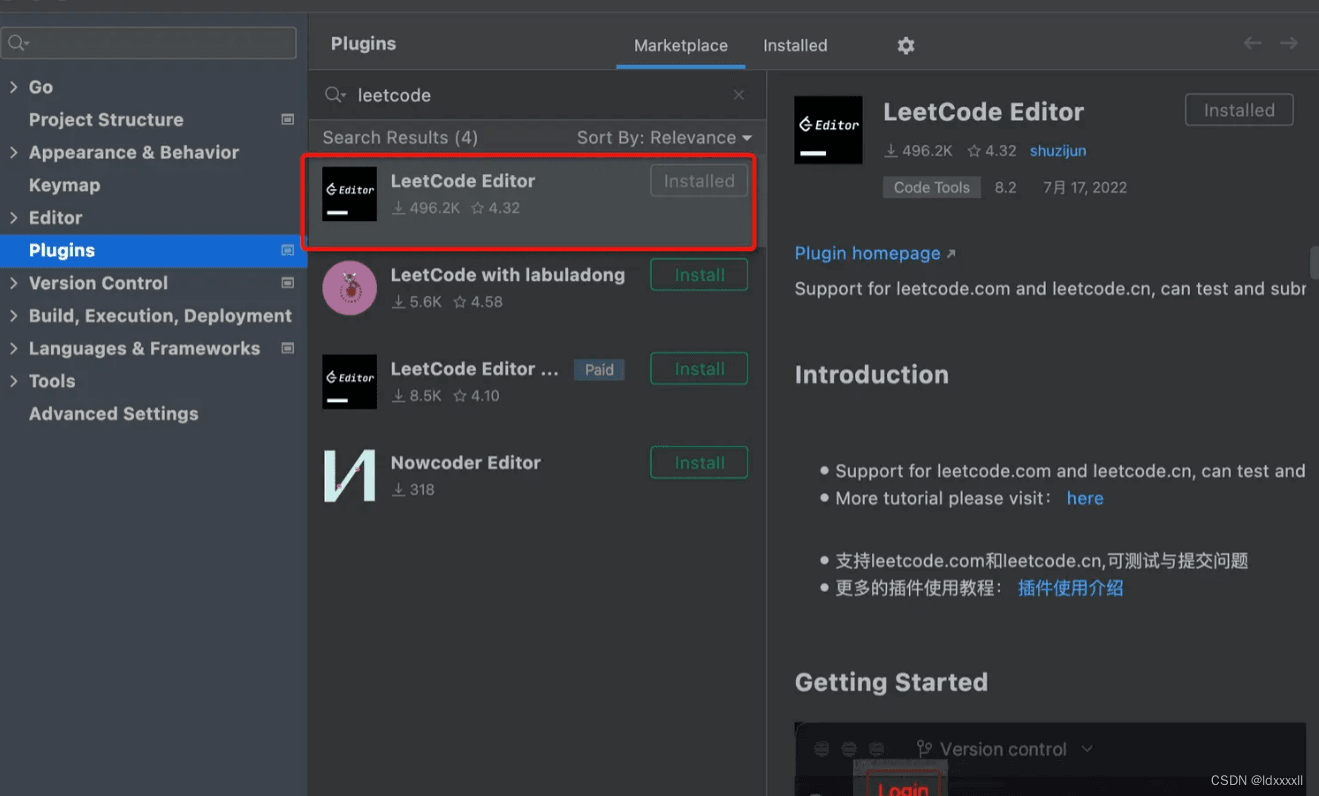Open the shuzijun vendor link

(x=1058, y=151)
